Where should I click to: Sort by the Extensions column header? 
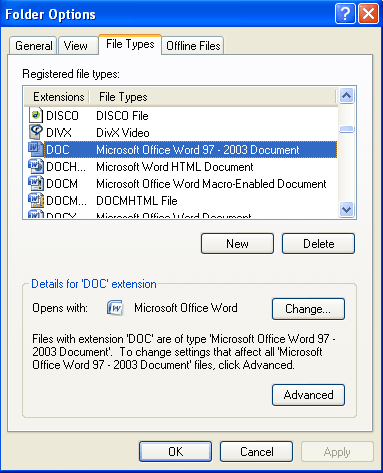click(56, 97)
